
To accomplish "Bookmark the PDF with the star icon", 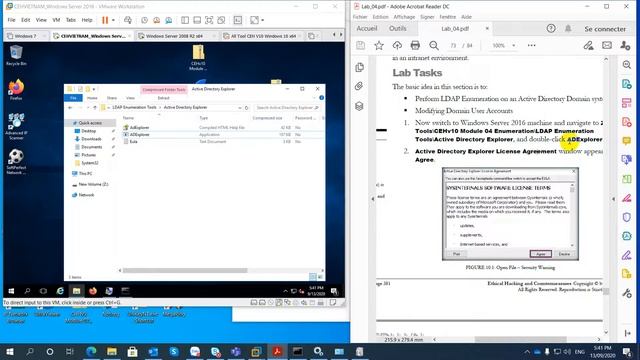I will (x=379, y=46).
